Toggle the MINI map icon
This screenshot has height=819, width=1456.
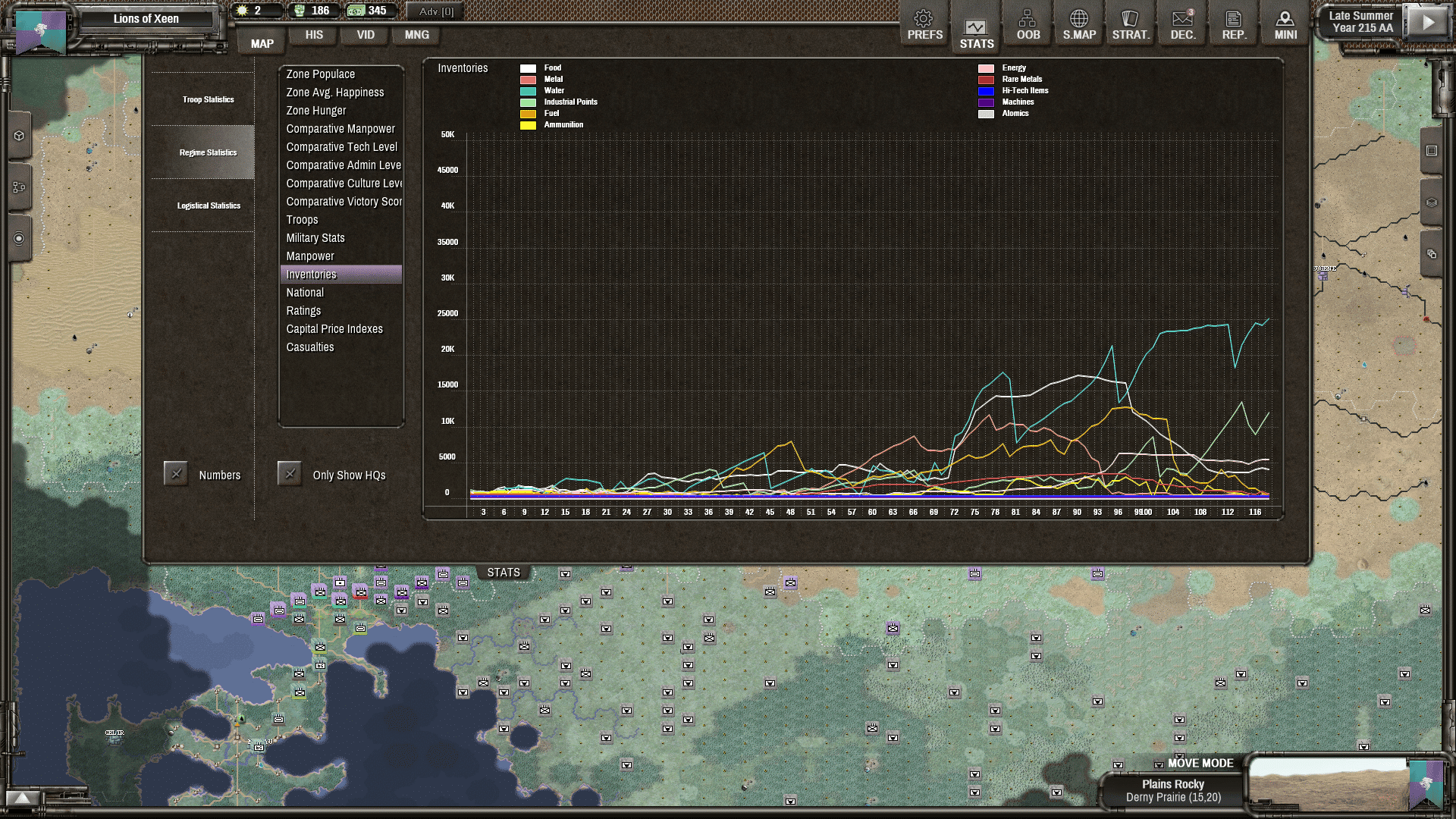point(1285,24)
